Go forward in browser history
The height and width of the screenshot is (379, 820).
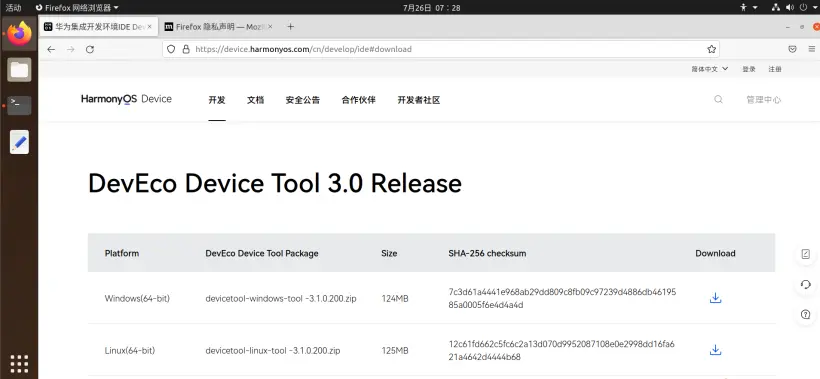[71, 49]
